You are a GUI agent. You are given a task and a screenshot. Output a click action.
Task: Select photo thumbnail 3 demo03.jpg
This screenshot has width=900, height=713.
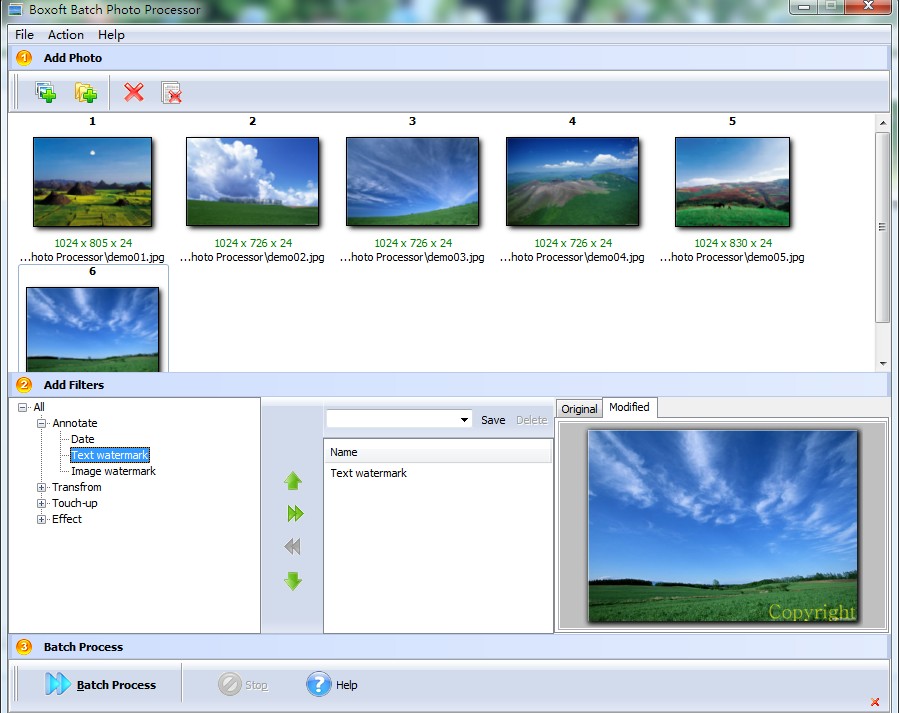[412, 181]
